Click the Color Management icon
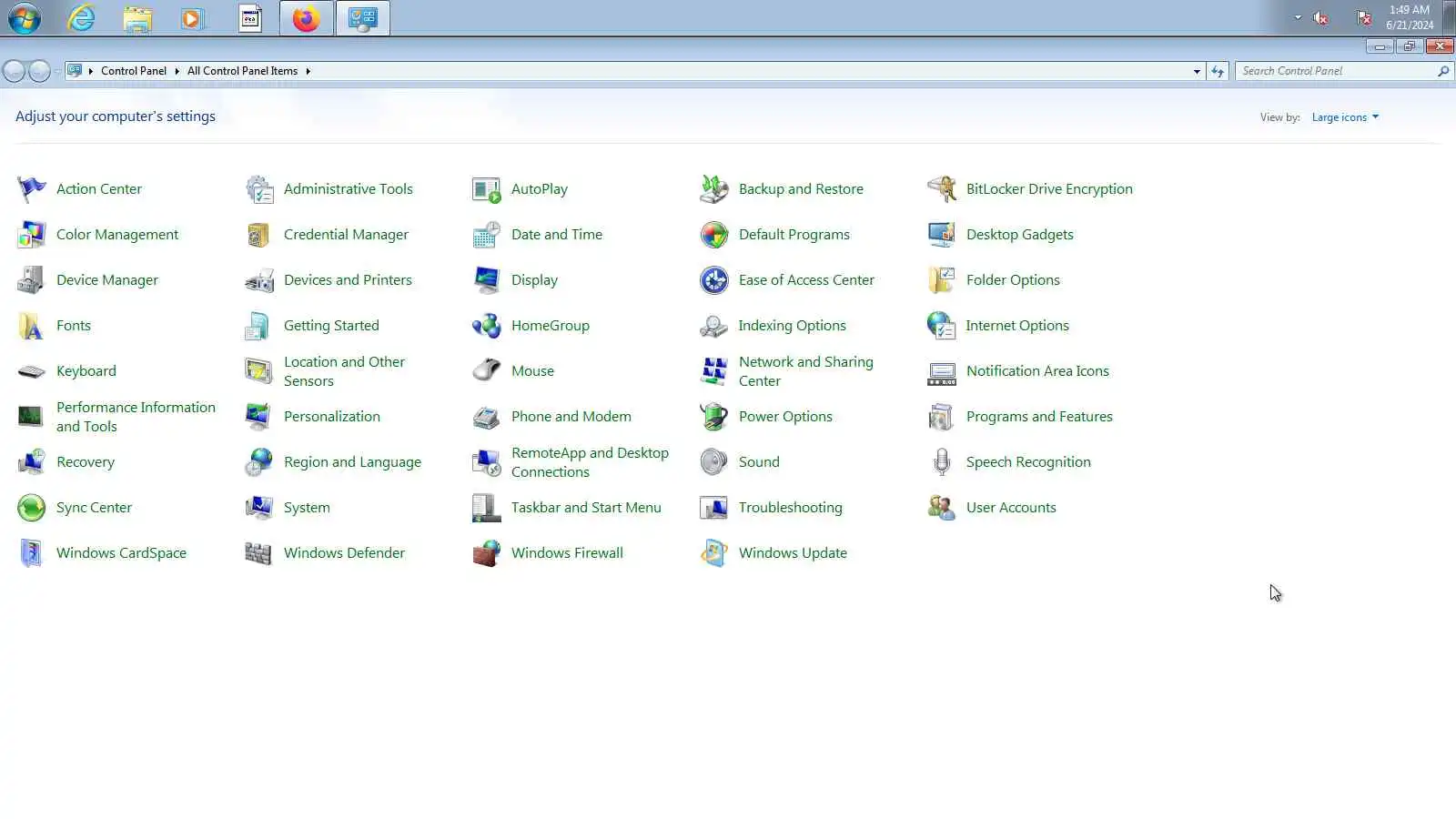This screenshot has height=819, width=1456. (32, 235)
